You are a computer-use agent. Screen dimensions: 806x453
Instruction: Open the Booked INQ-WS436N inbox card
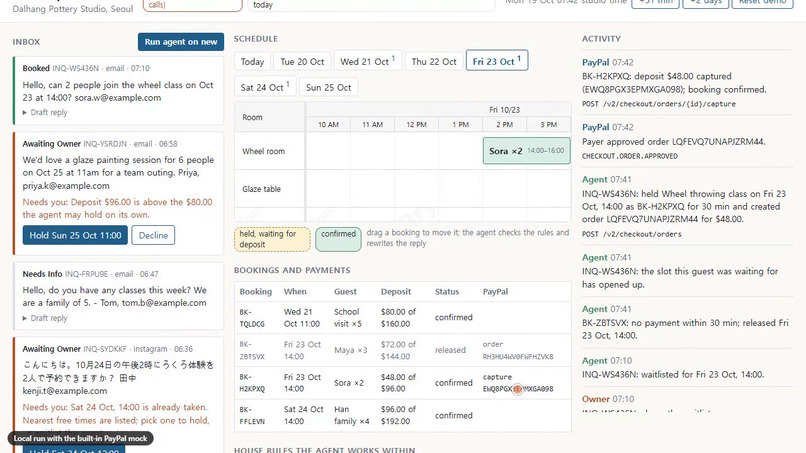118,90
